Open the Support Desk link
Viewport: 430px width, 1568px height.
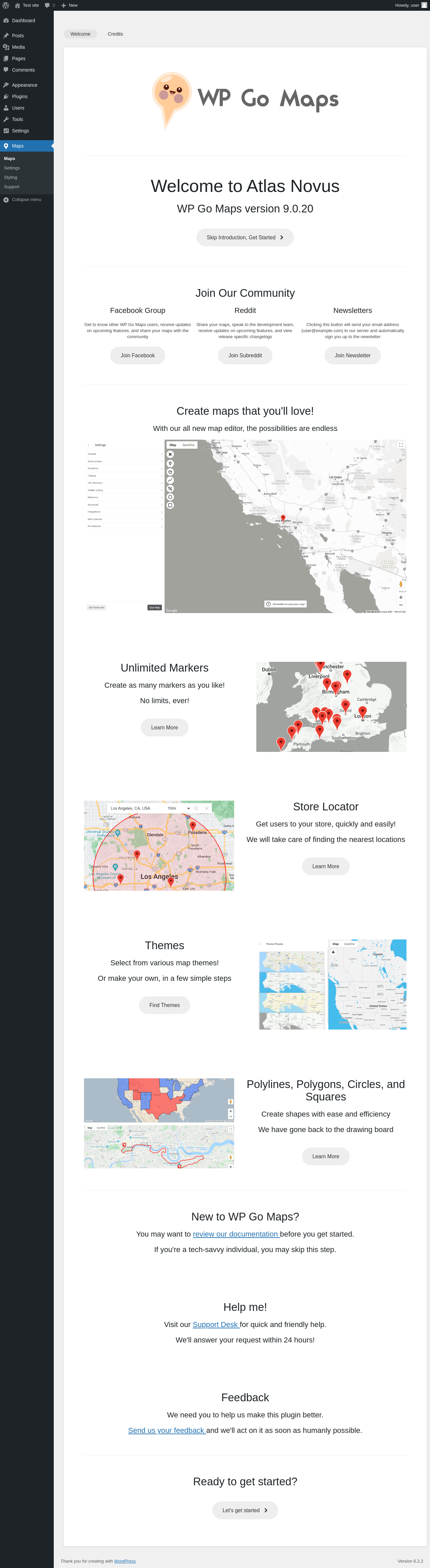click(215, 1325)
